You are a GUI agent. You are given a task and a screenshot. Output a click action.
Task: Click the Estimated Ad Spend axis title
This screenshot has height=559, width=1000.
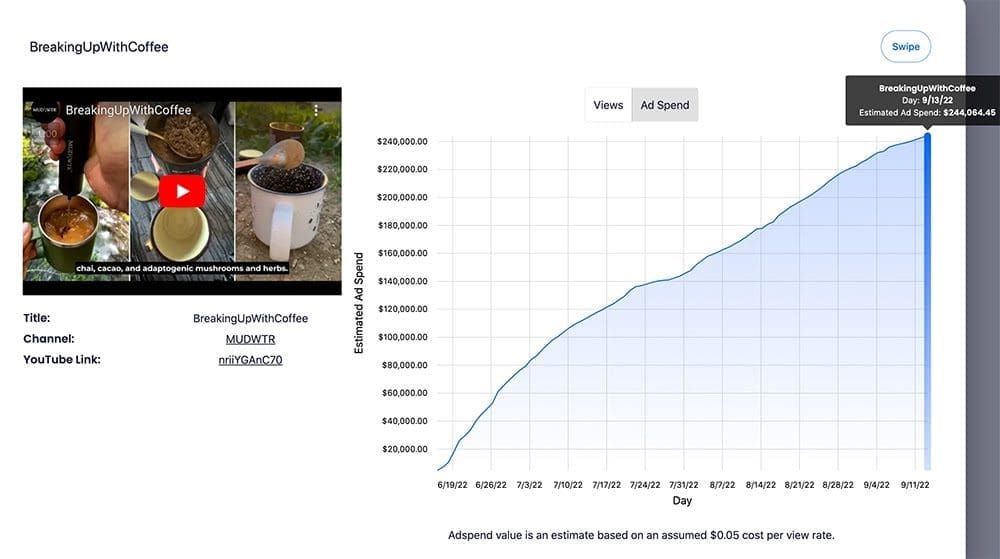[x=359, y=303]
